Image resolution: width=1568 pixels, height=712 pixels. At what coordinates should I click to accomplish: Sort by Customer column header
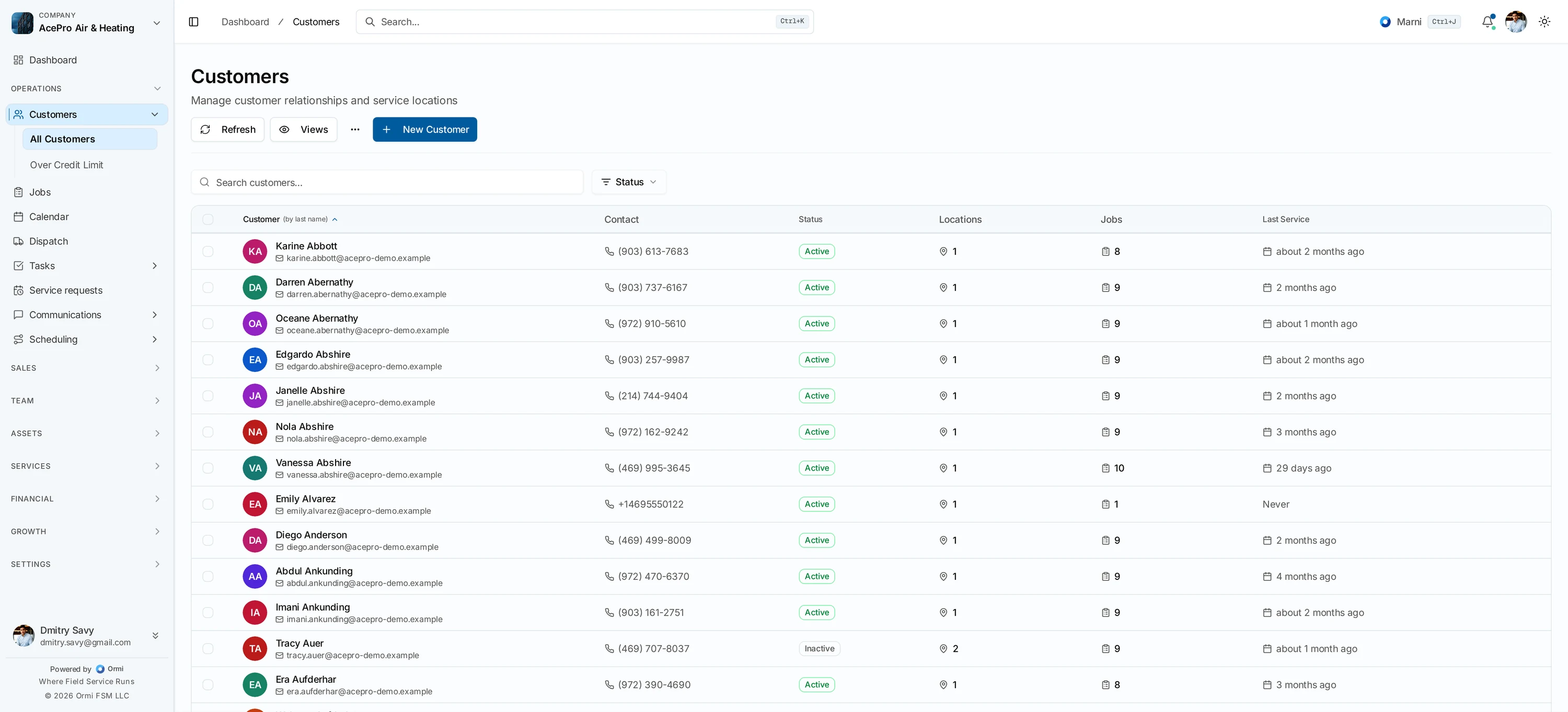click(290, 219)
